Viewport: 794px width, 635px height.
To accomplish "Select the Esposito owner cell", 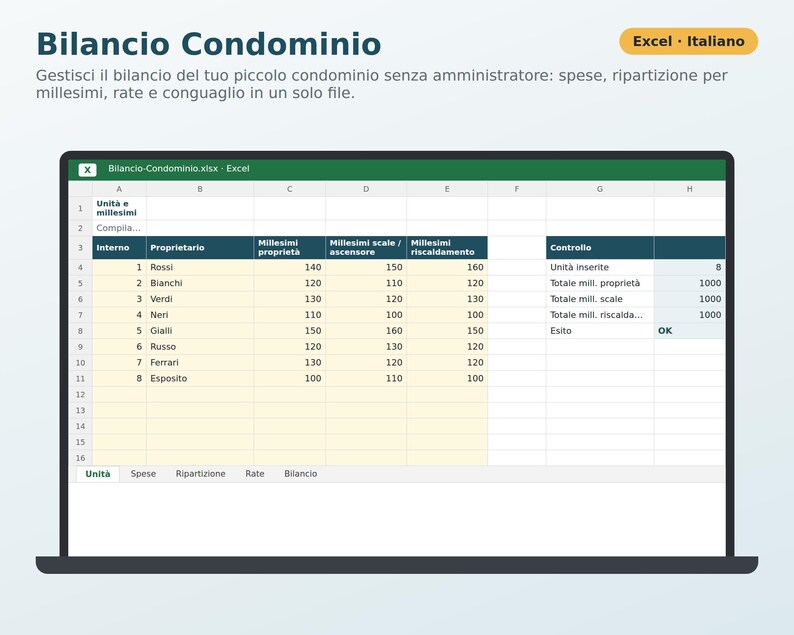I will (x=200, y=378).
